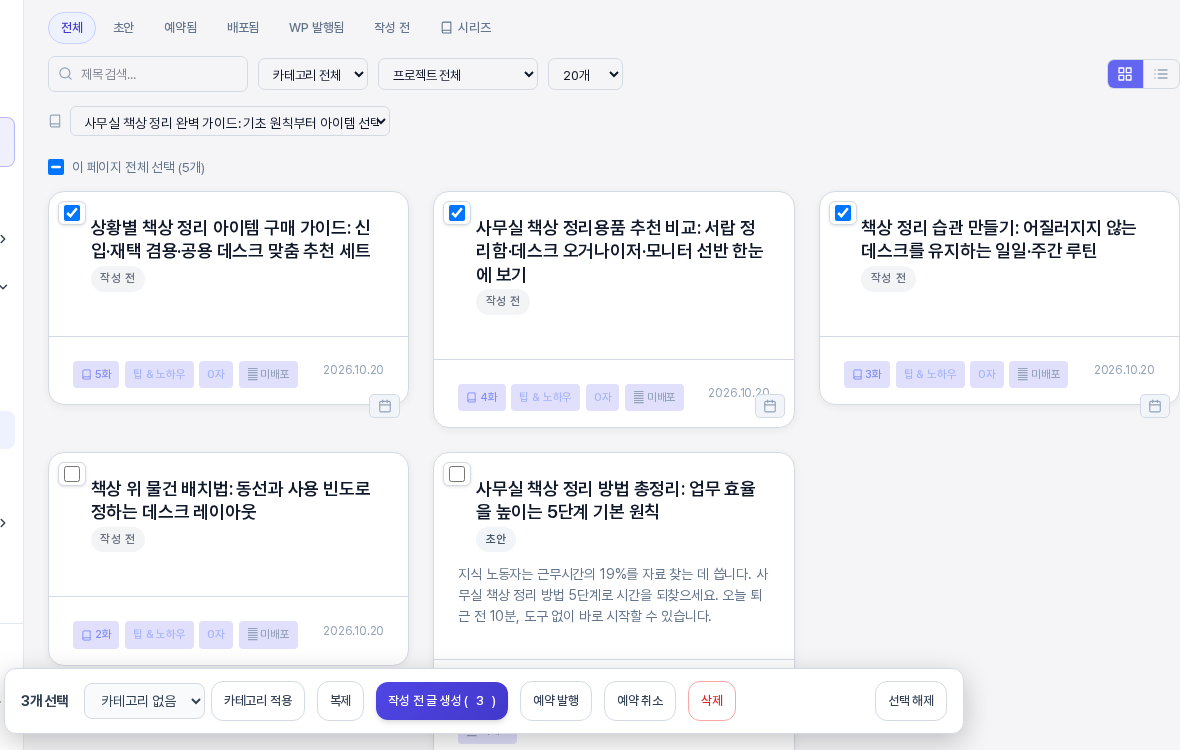Viewport: 1180px width, 750px height.
Task: Open 상황별 책상 정리 아이템 구매 가이드 title
Action: [230, 238]
